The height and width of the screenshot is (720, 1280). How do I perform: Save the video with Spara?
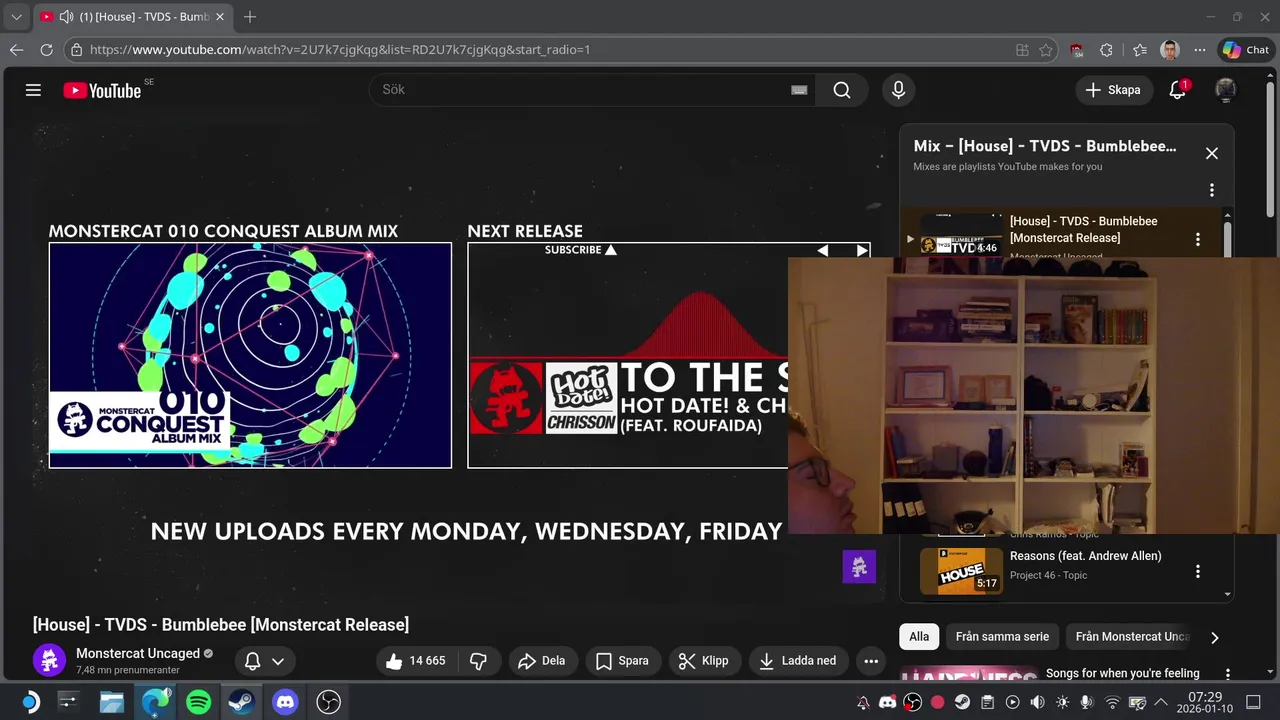pos(623,661)
